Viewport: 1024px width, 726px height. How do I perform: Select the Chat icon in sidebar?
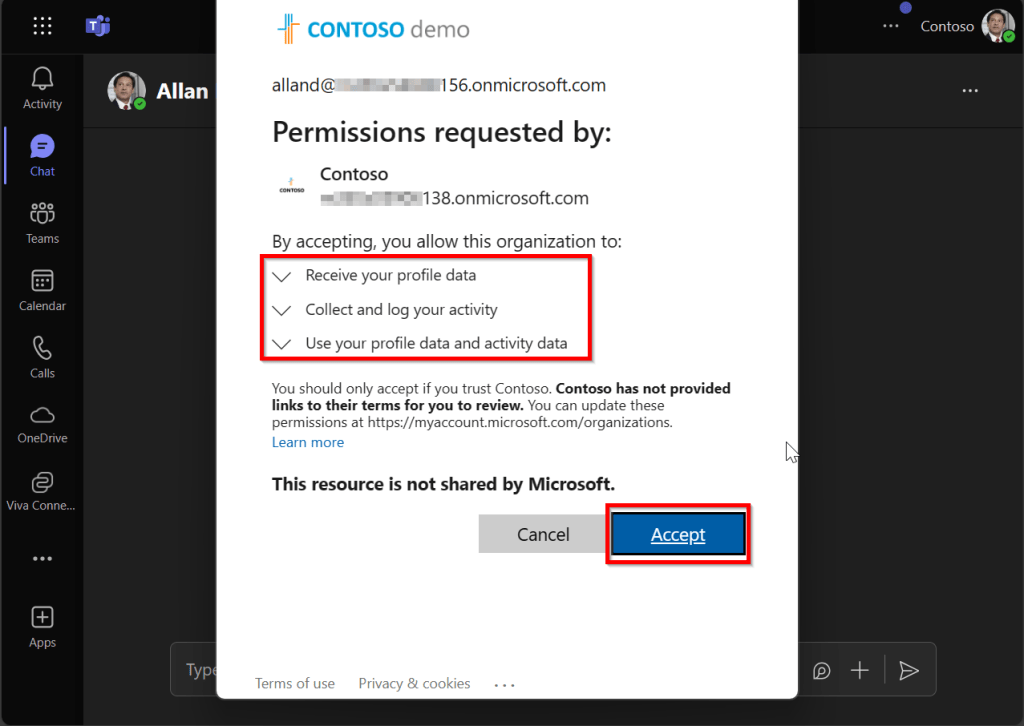[42, 147]
